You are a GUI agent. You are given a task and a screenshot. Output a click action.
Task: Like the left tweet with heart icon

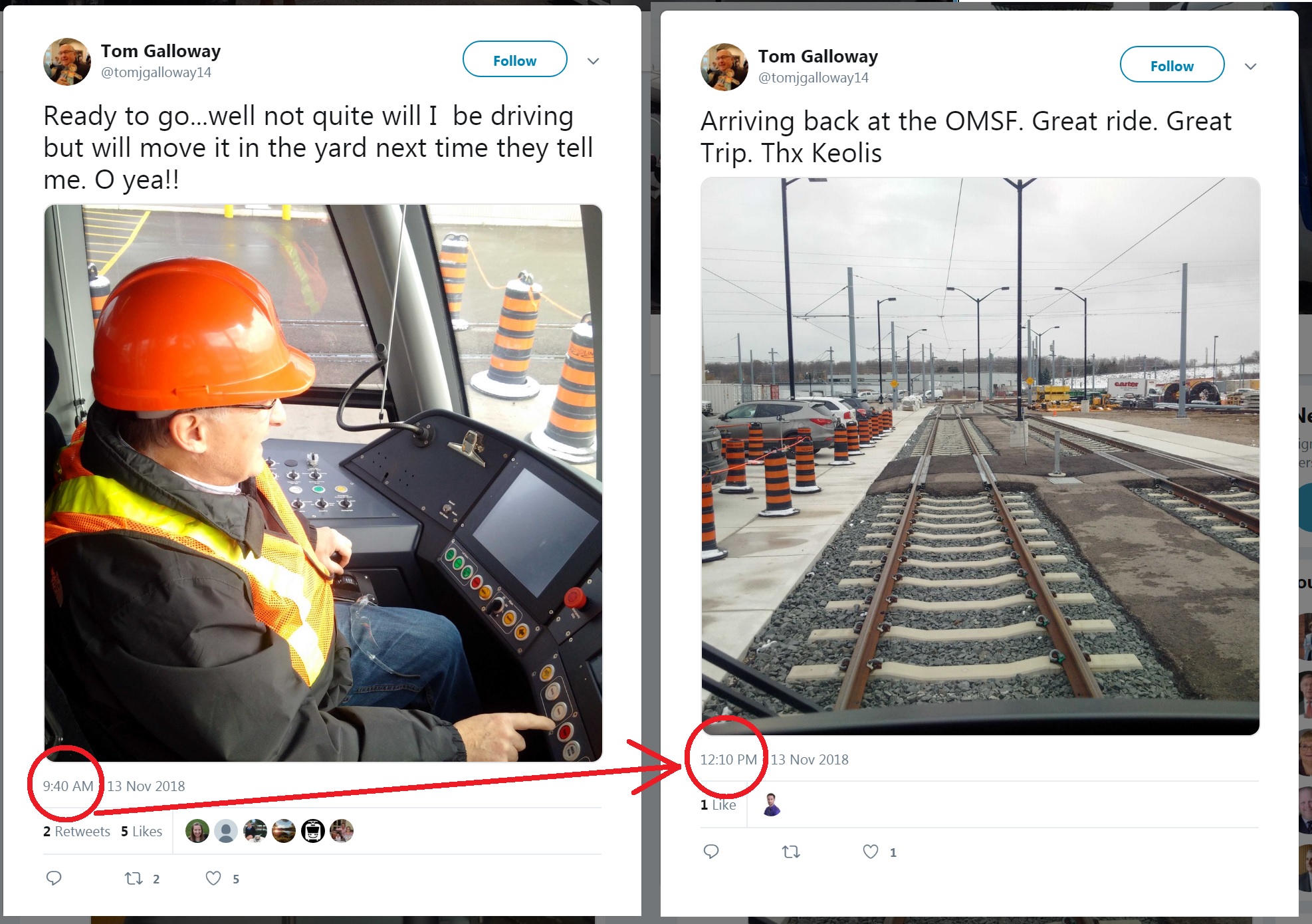(x=213, y=878)
